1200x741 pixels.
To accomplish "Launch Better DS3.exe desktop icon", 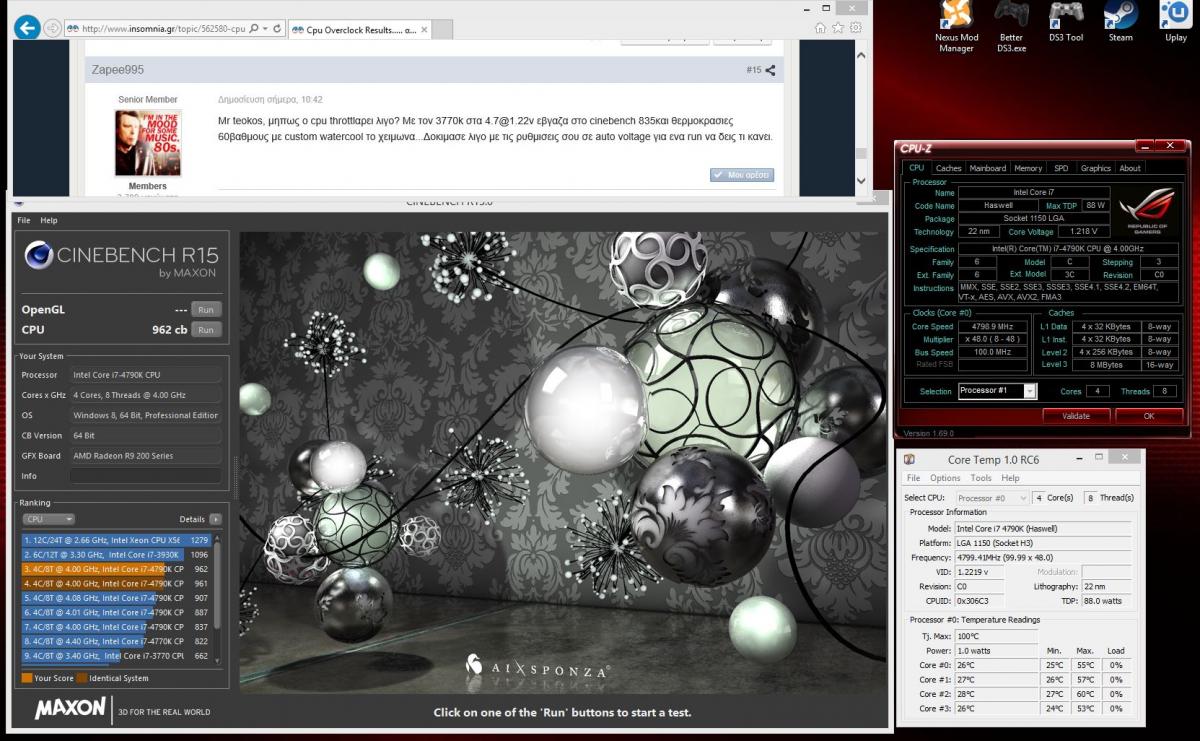I will pos(1011,26).
